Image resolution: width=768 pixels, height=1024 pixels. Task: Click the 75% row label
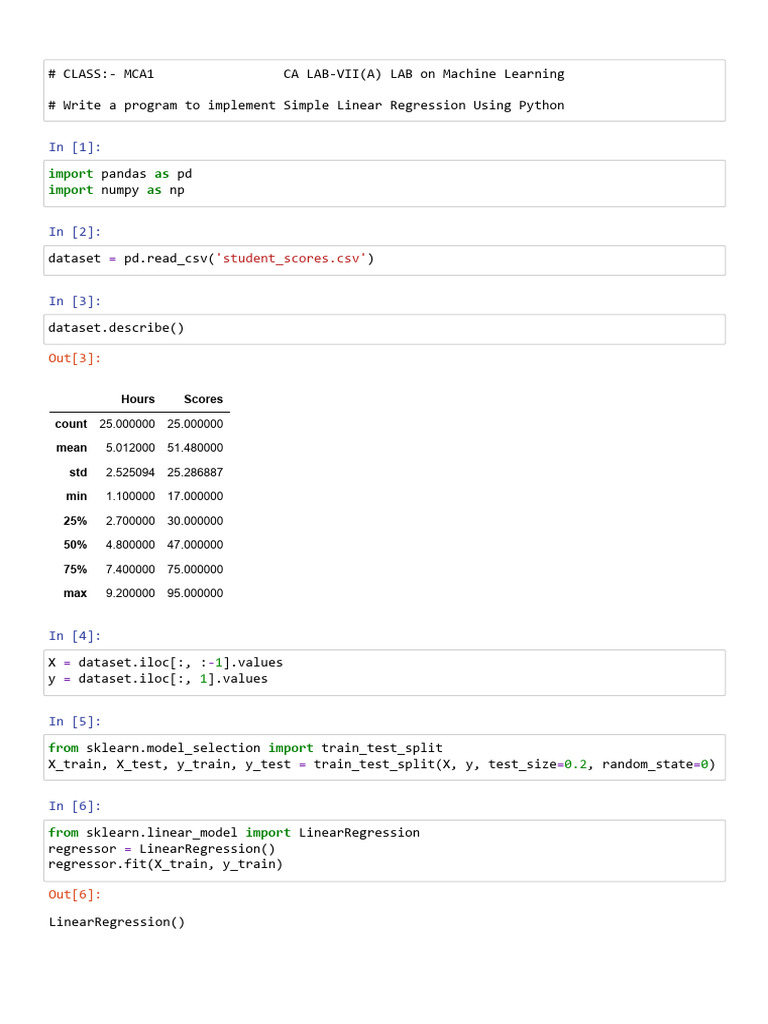tap(75, 569)
